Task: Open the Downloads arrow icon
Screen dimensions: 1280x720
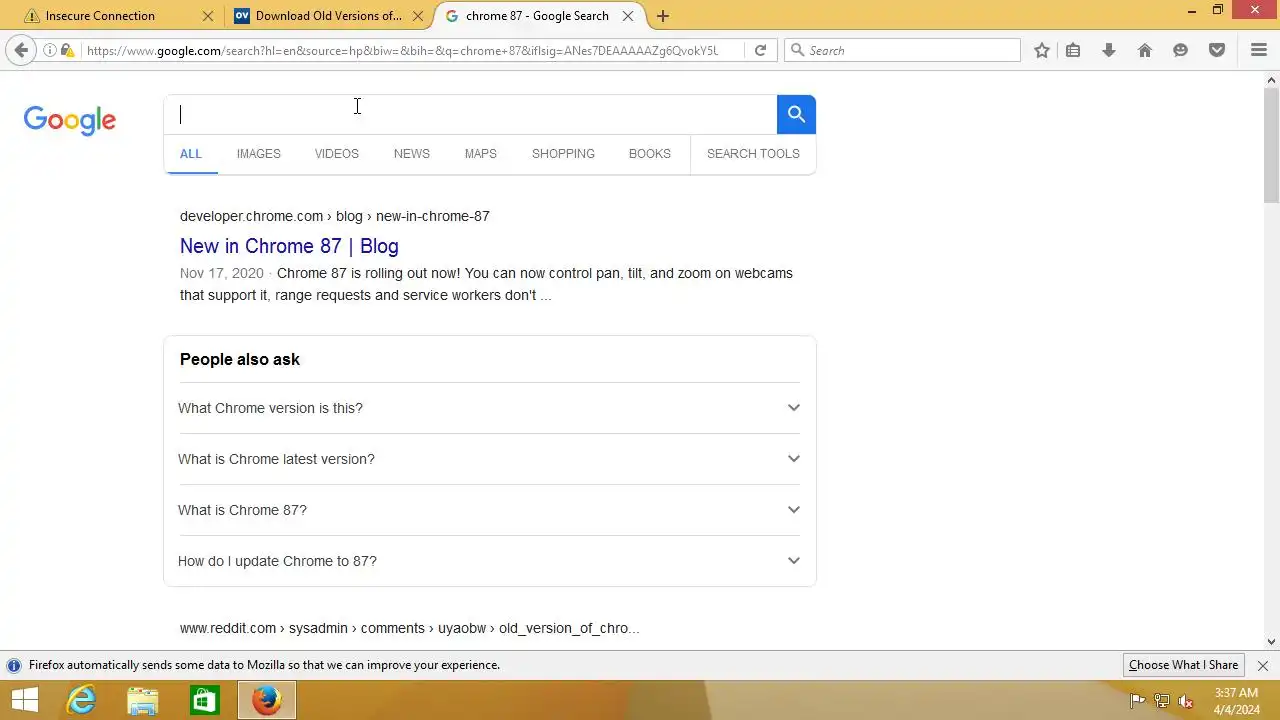Action: click(1109, 50)
